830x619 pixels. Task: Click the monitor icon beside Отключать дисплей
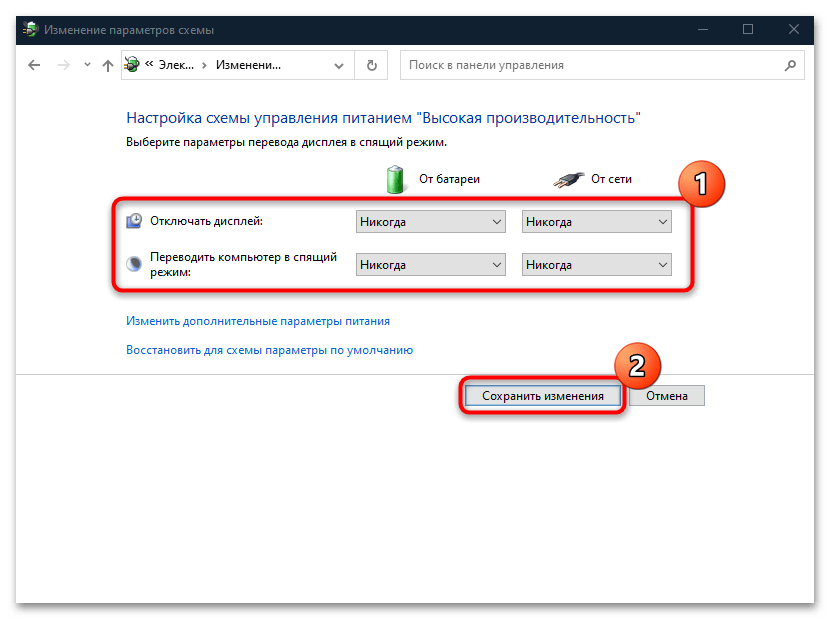(x=135, y=222)
